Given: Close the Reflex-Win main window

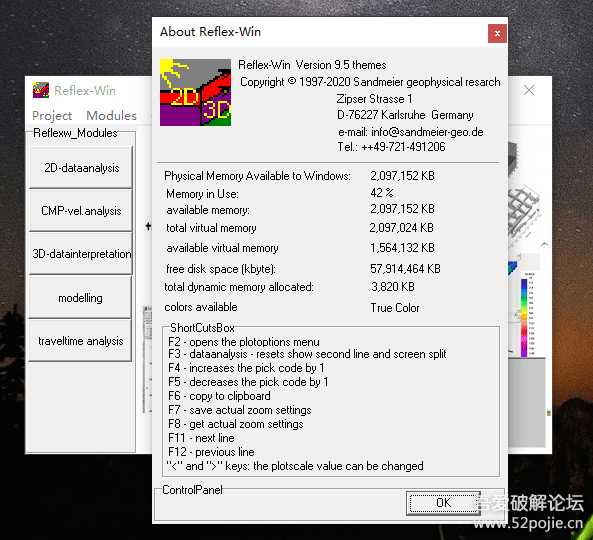Looking at the screenshot, I should pos(529,90).
